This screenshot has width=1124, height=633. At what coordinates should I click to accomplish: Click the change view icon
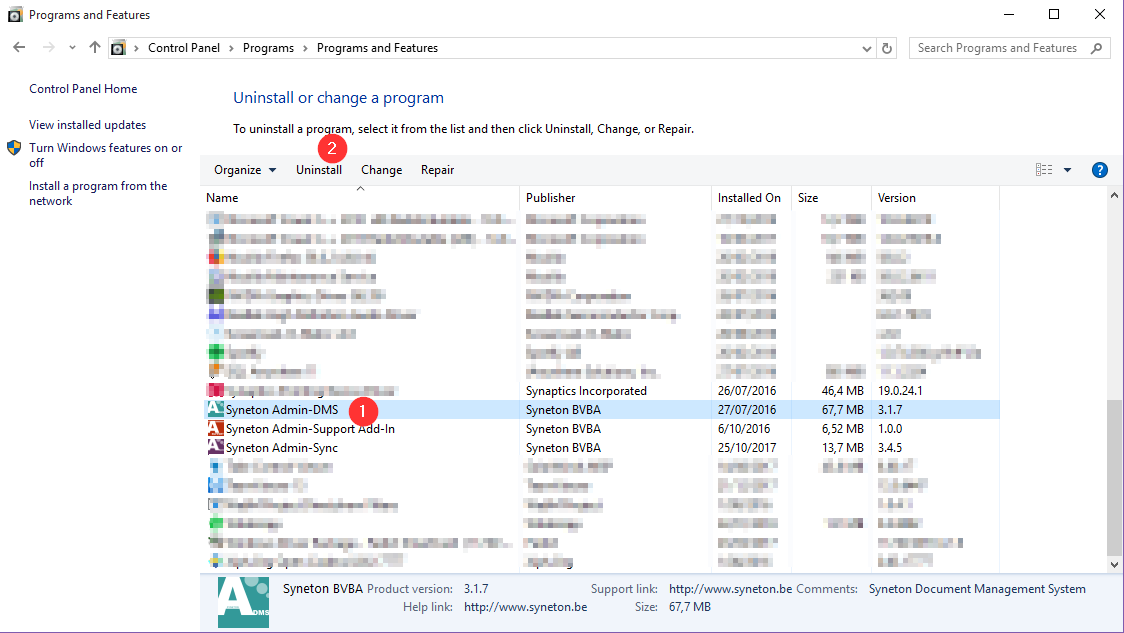pyautogui.click(x=1044, y=170)
